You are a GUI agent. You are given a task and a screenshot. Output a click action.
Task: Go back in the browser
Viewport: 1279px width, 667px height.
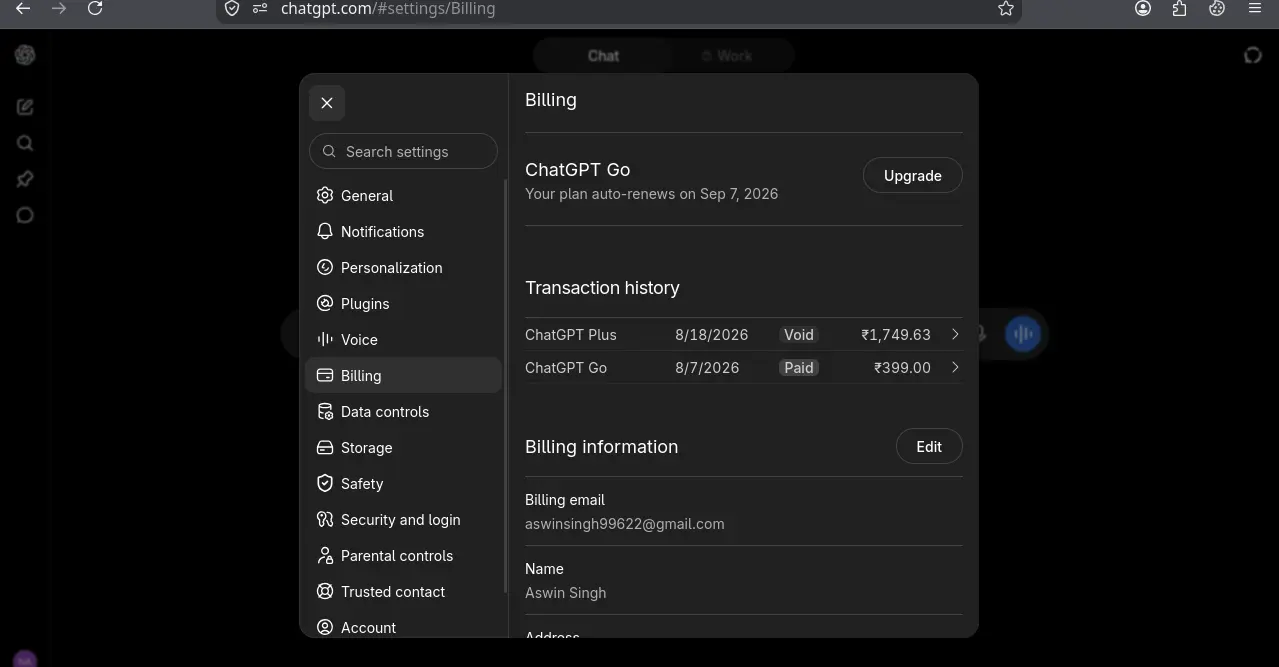pyautogui.click(x=23, y=8)
